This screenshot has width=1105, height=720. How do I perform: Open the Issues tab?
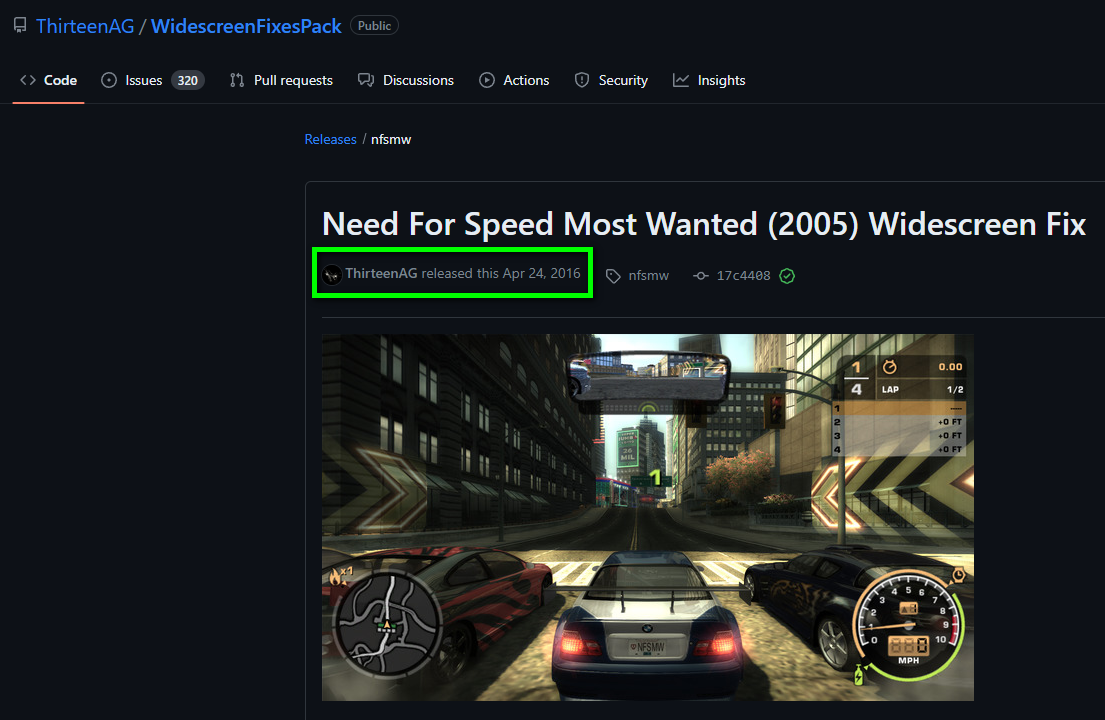[x=153, y=80]
